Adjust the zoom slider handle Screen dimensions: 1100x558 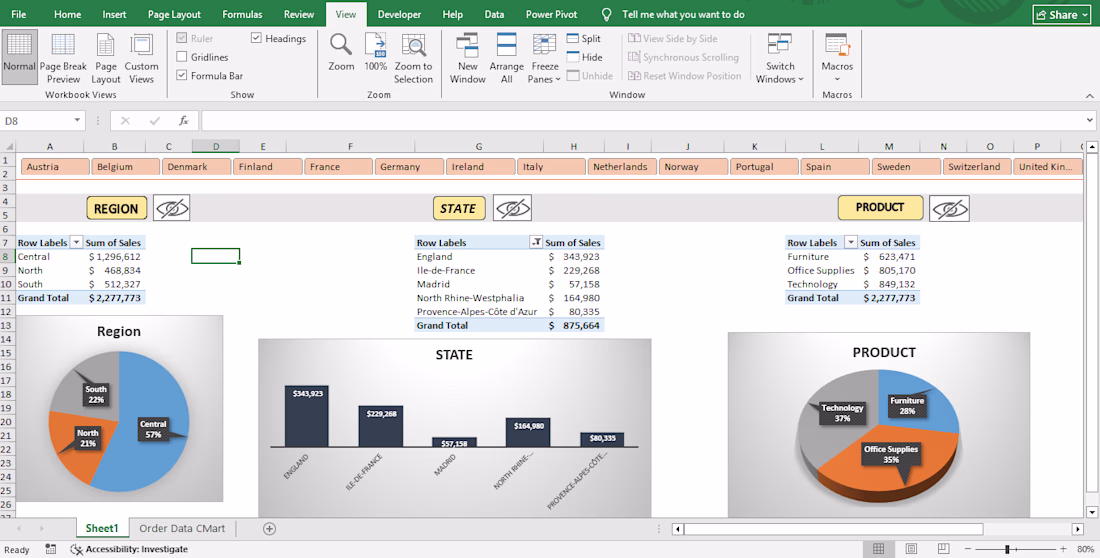pyautogui.click(x=1007, y=549)
